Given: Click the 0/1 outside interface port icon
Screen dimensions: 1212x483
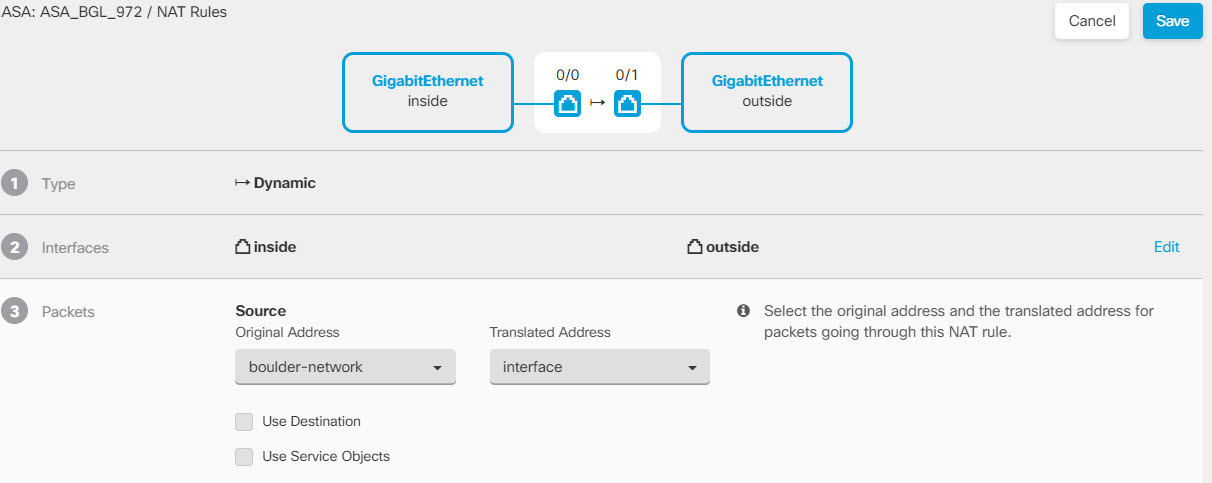Looking at the screenshot, I should (627, 102).
